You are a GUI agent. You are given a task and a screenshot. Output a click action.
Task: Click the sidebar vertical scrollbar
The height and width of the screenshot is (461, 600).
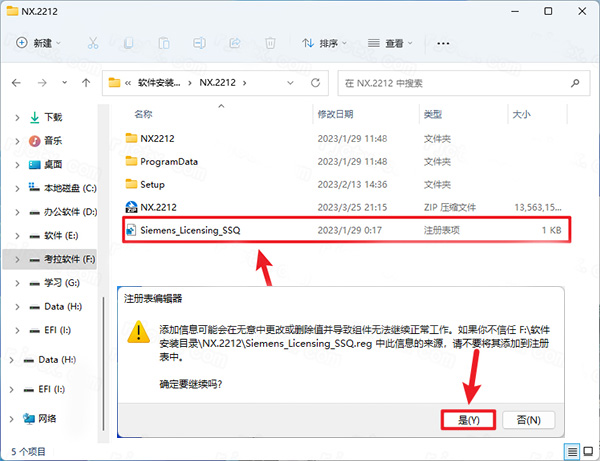click(x=103, y=363)
